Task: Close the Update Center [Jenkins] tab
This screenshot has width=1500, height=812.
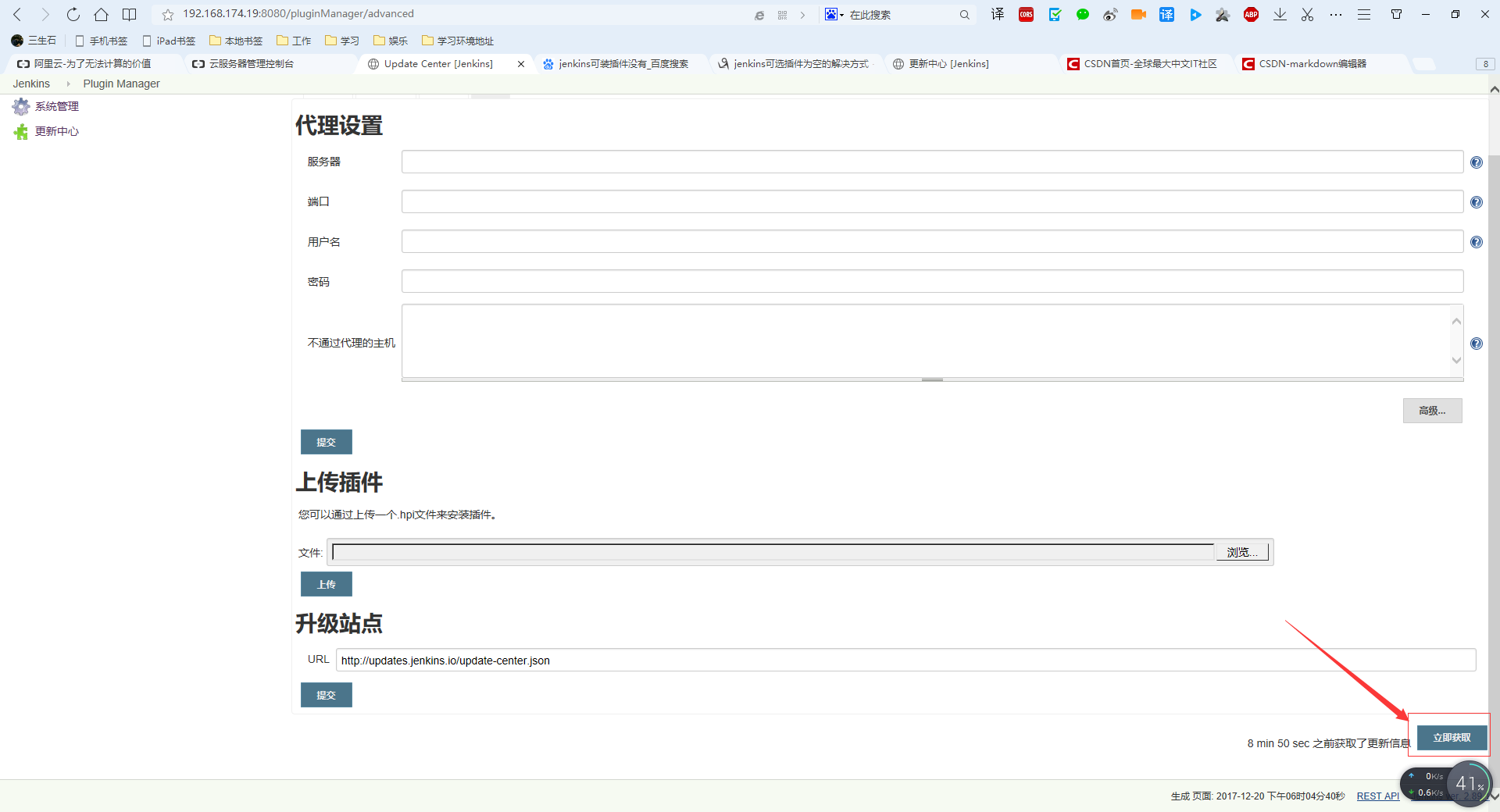Action: tap(521, 64)
